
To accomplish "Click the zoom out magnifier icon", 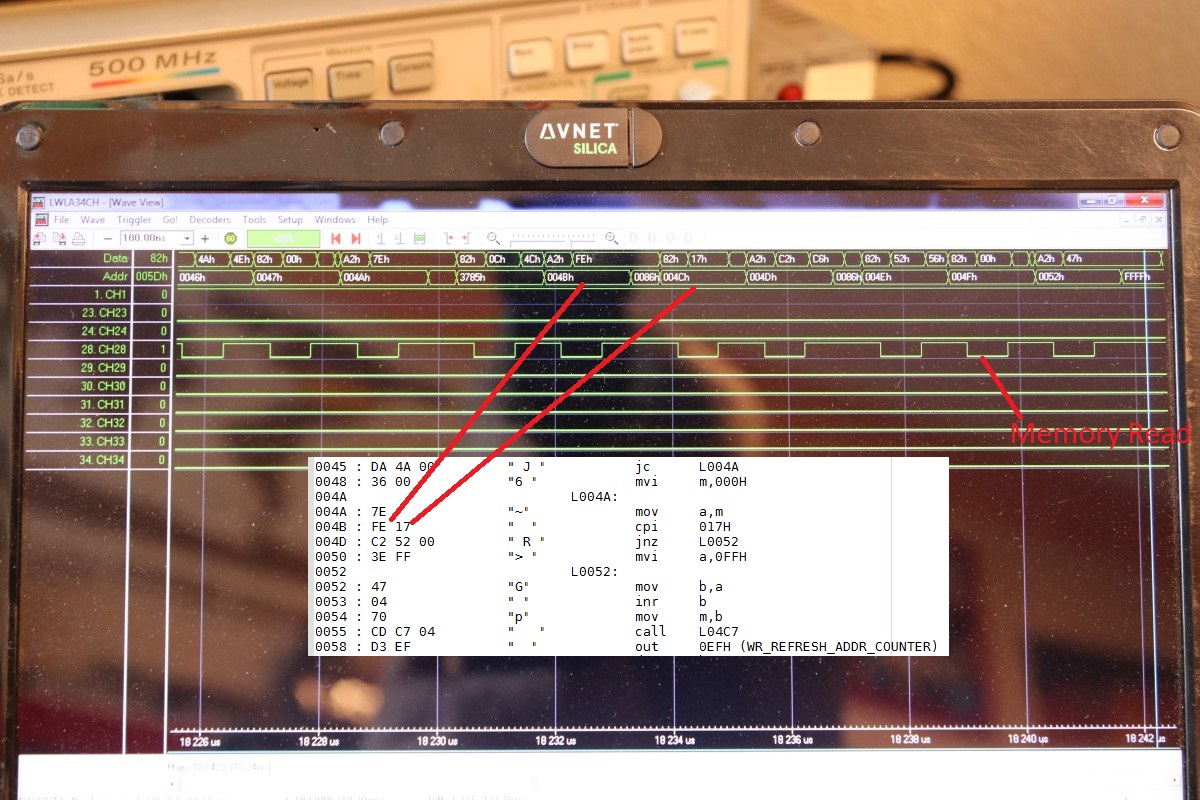I will coord(494,238).
